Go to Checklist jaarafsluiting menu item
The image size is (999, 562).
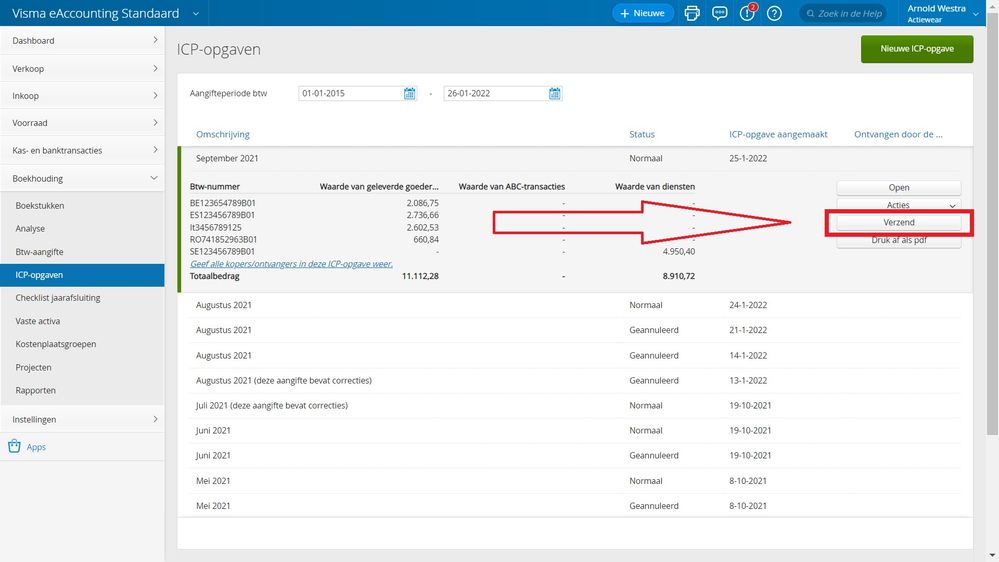[58, 298]
